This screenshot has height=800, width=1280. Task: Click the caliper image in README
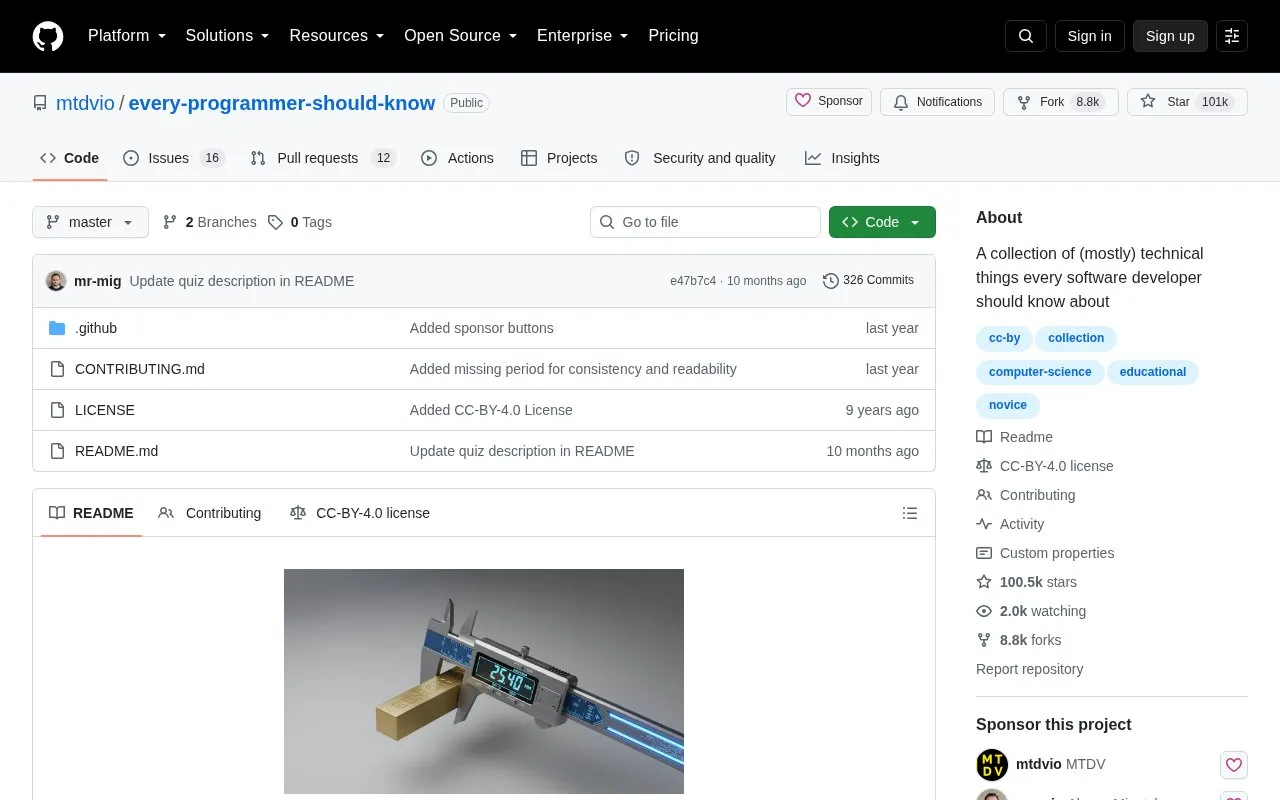[x=484, y=681]
